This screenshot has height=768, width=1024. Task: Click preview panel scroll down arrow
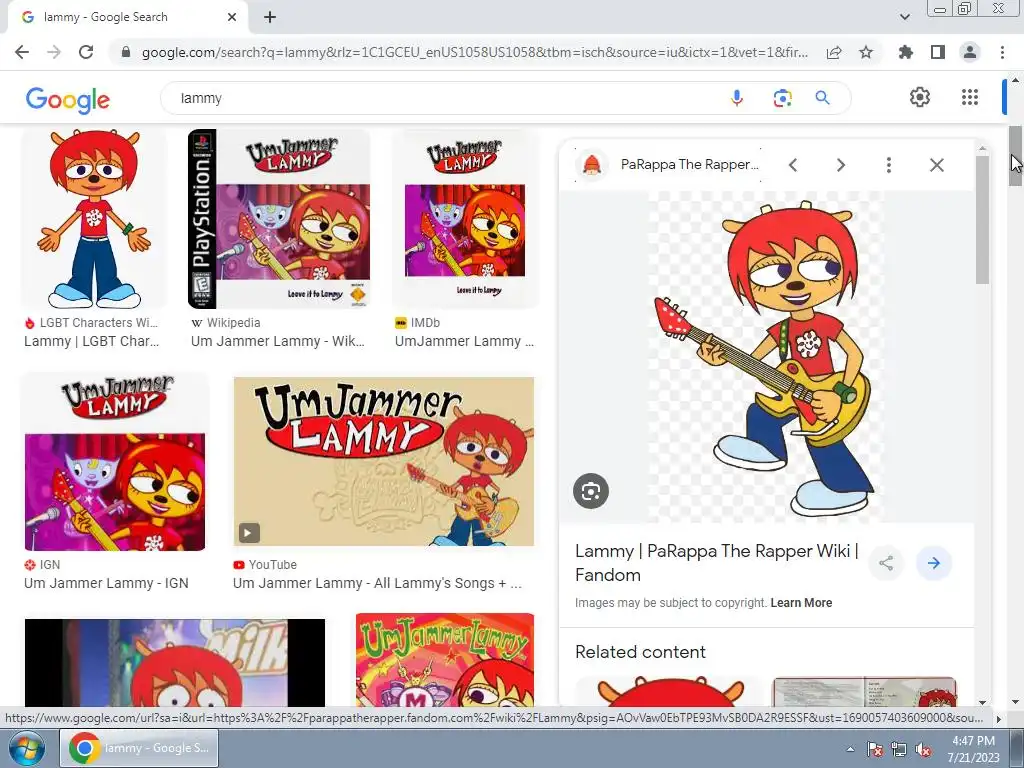pos(982,702)
